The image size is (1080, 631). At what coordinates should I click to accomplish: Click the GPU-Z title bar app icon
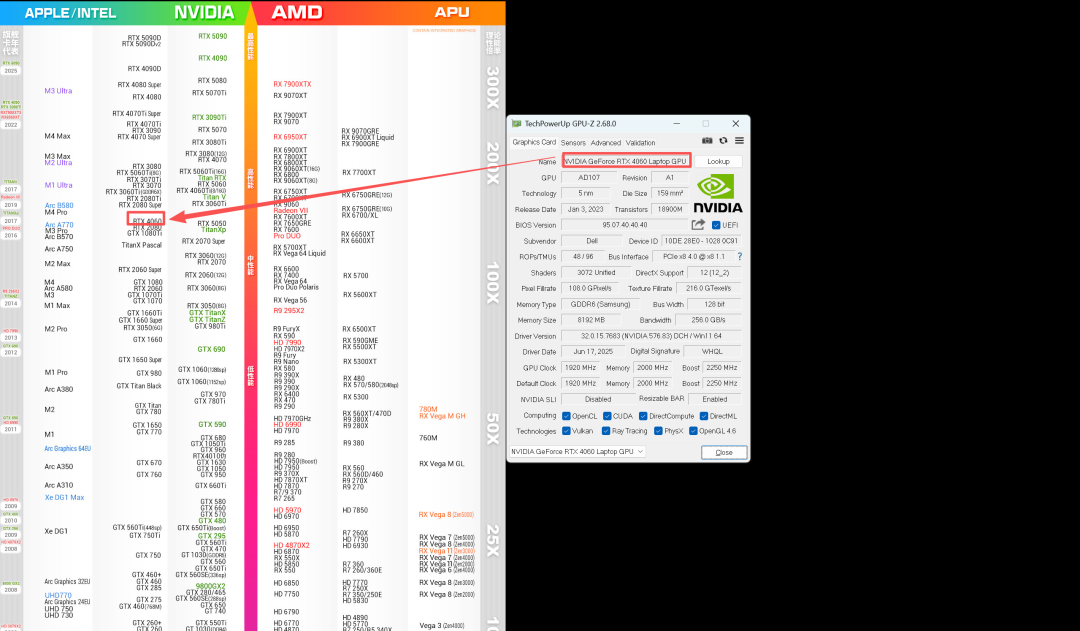click(517, 124)
